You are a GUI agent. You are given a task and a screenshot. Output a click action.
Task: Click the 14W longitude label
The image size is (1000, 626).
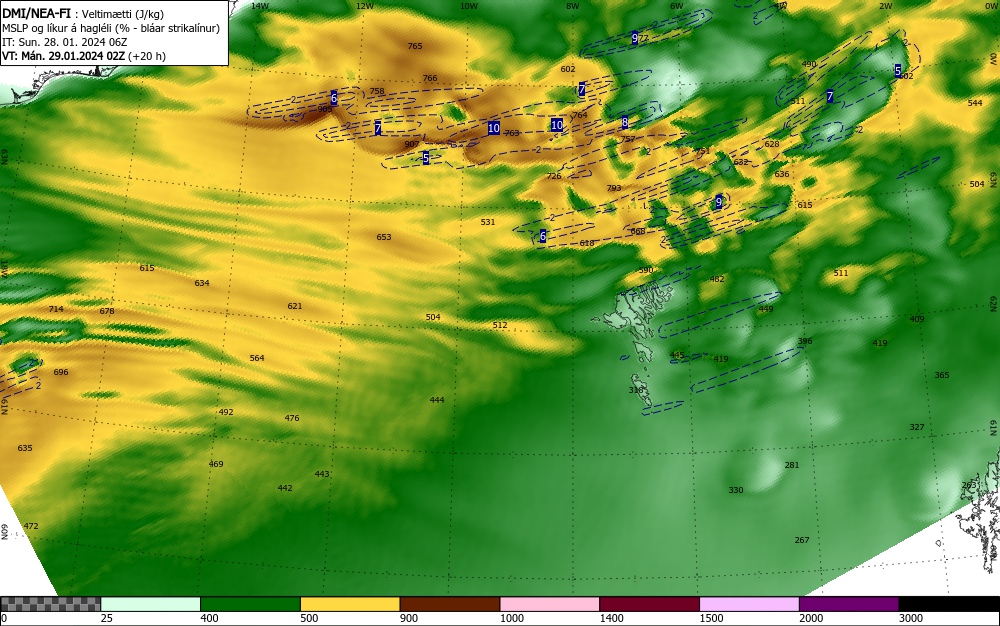(x=260, y=6)
